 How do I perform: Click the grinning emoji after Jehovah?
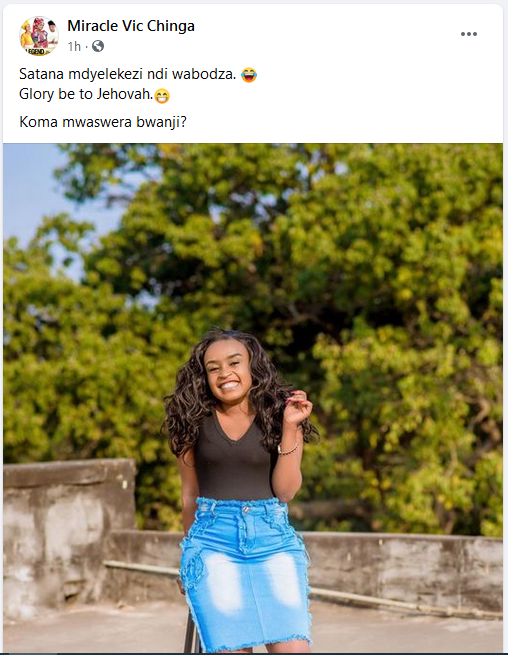tap(162, 96)
